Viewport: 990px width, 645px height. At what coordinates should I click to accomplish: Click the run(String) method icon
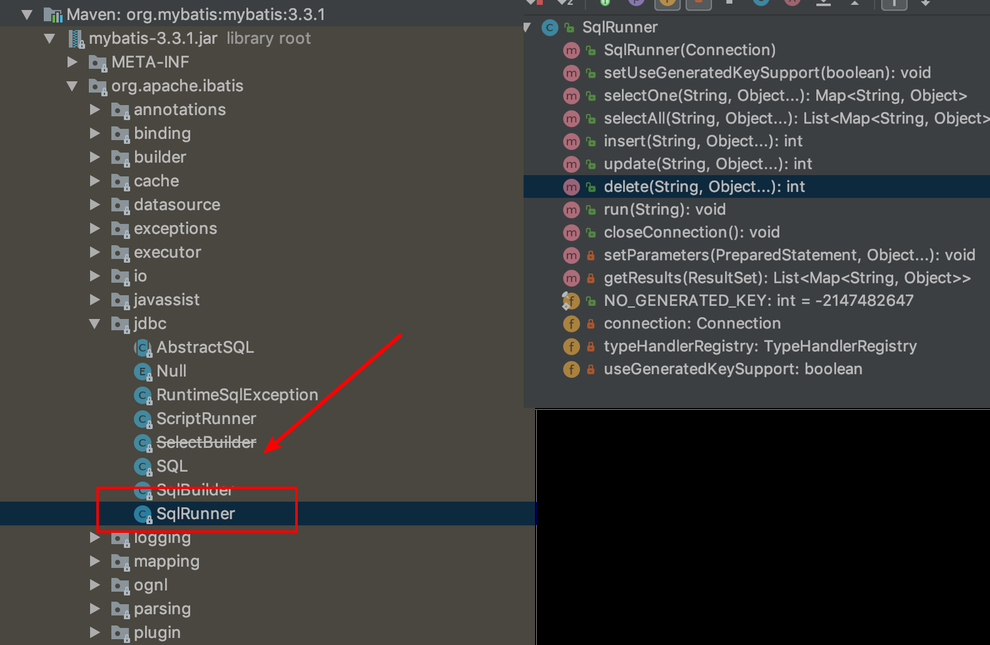coord(571,210)
